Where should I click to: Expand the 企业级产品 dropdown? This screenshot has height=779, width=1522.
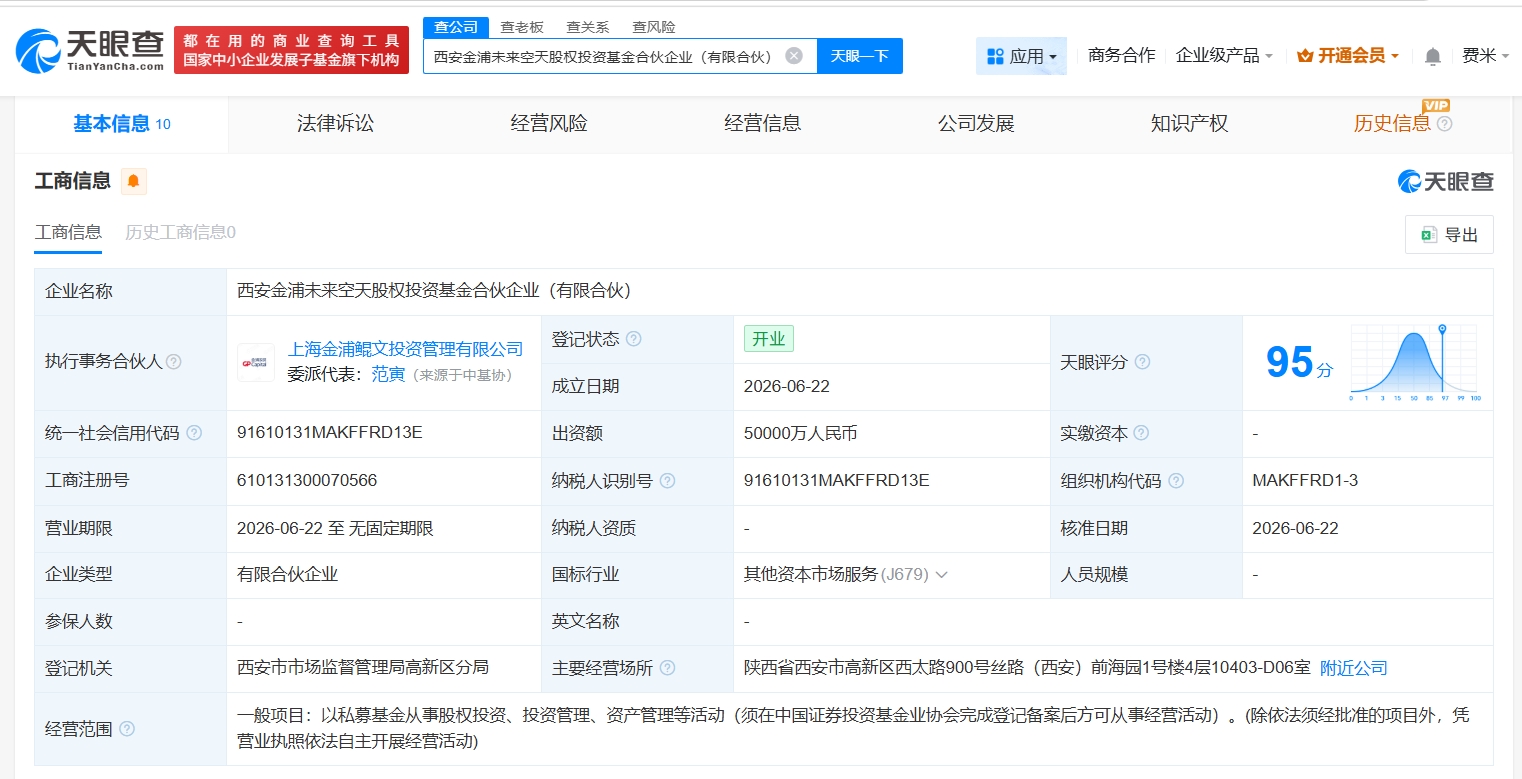click(x=1224, y=56)
